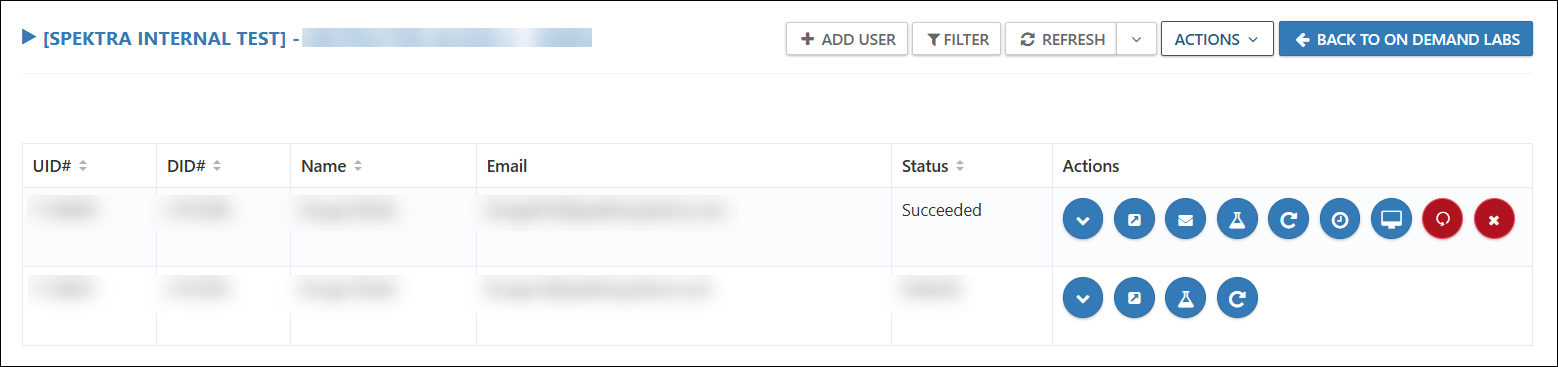The image size is (1558, 367).
Task: Expand the first row's chevron down button
Action: click(1083, 220)
